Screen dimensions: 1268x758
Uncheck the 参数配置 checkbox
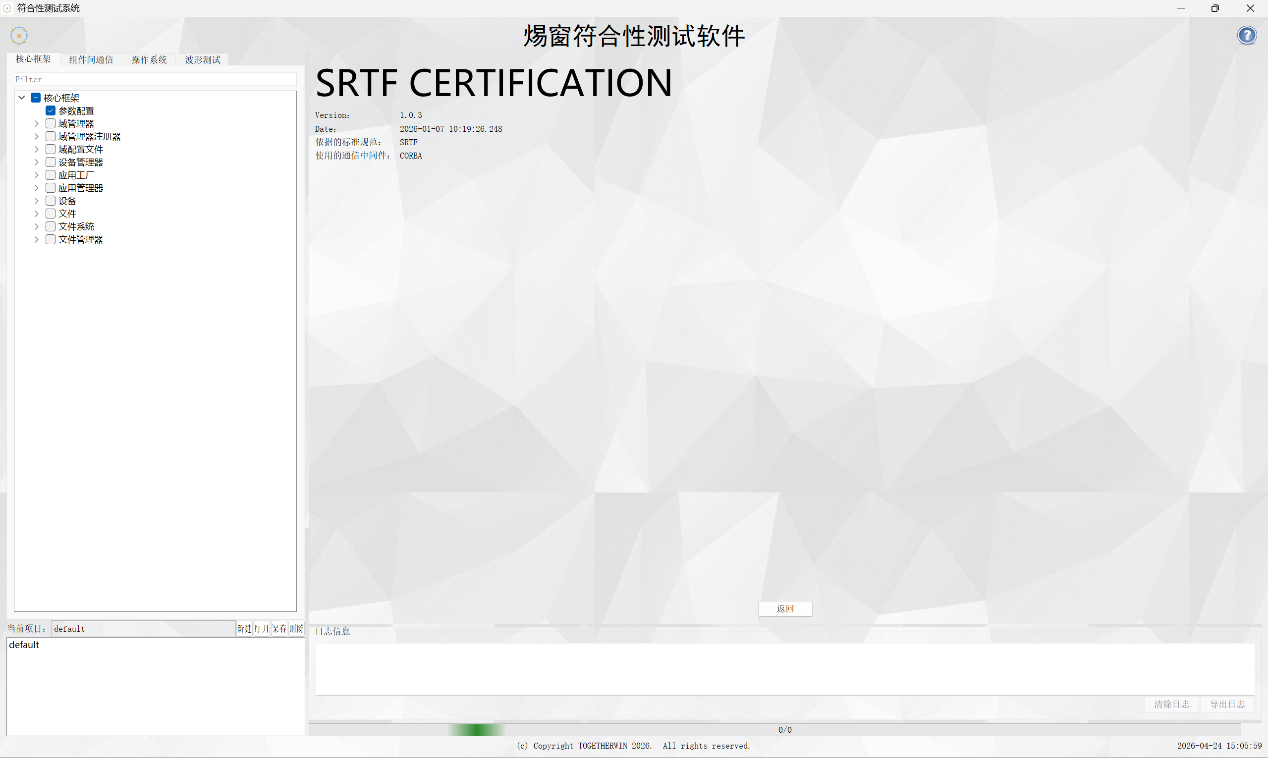[50, 111]
